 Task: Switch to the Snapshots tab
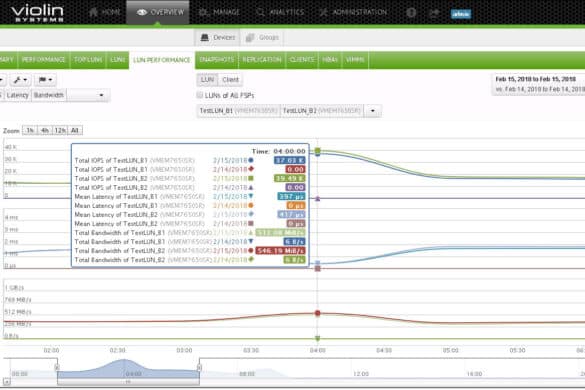tap(217, 60)
